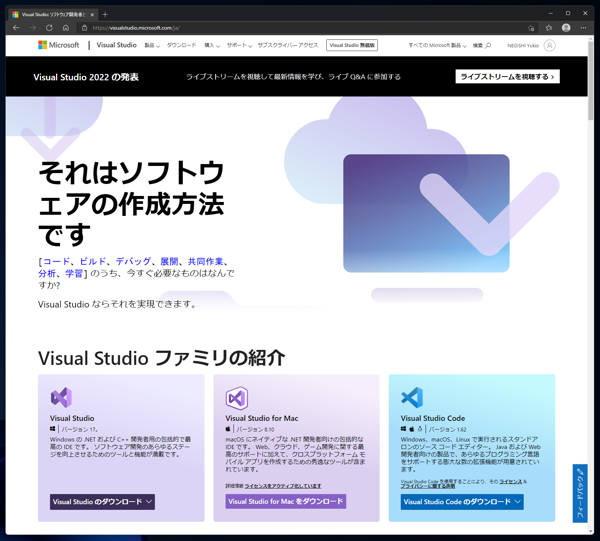This screenshot has width=600, height=541.
Task: Click the ビルド link
Action: (x=93, y=261)
